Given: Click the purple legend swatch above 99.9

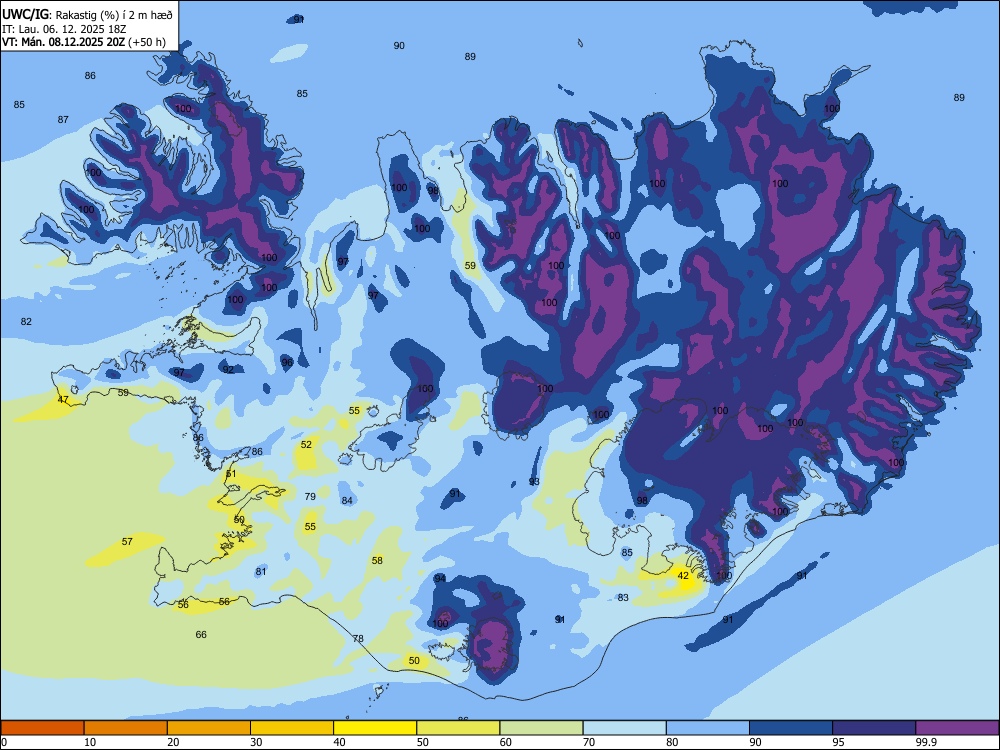Looking at the screenshot, I should point(957,728).
